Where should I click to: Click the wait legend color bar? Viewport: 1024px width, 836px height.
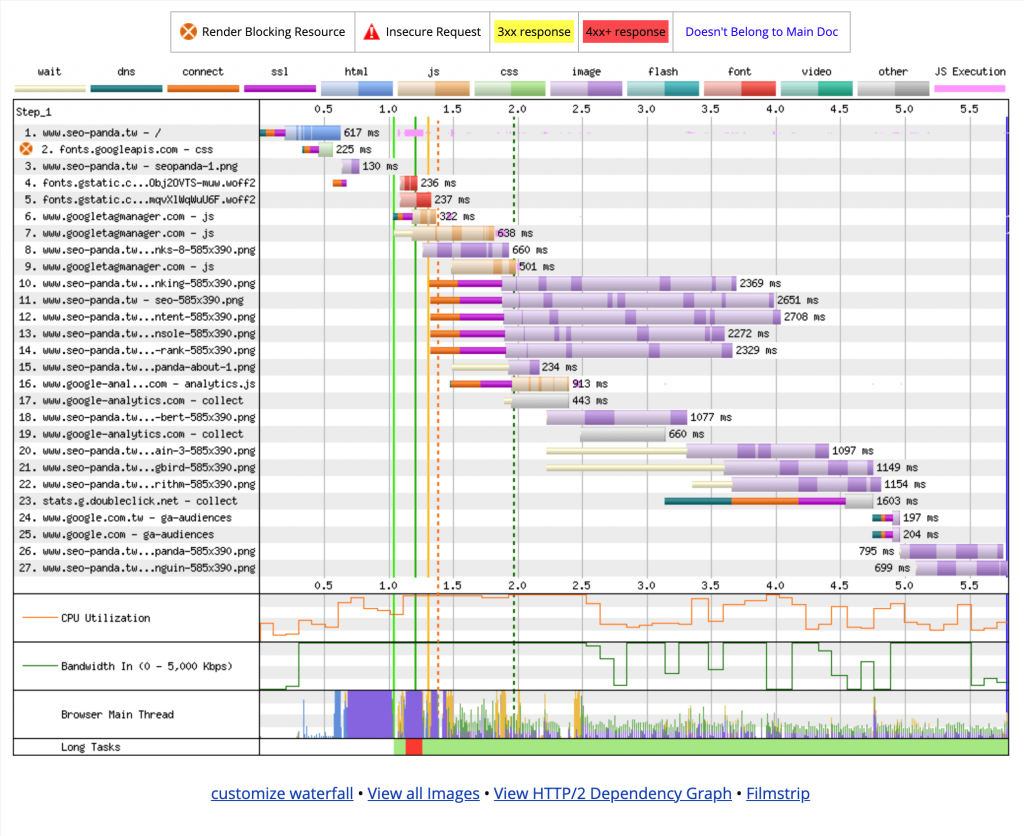pos(50,88)
